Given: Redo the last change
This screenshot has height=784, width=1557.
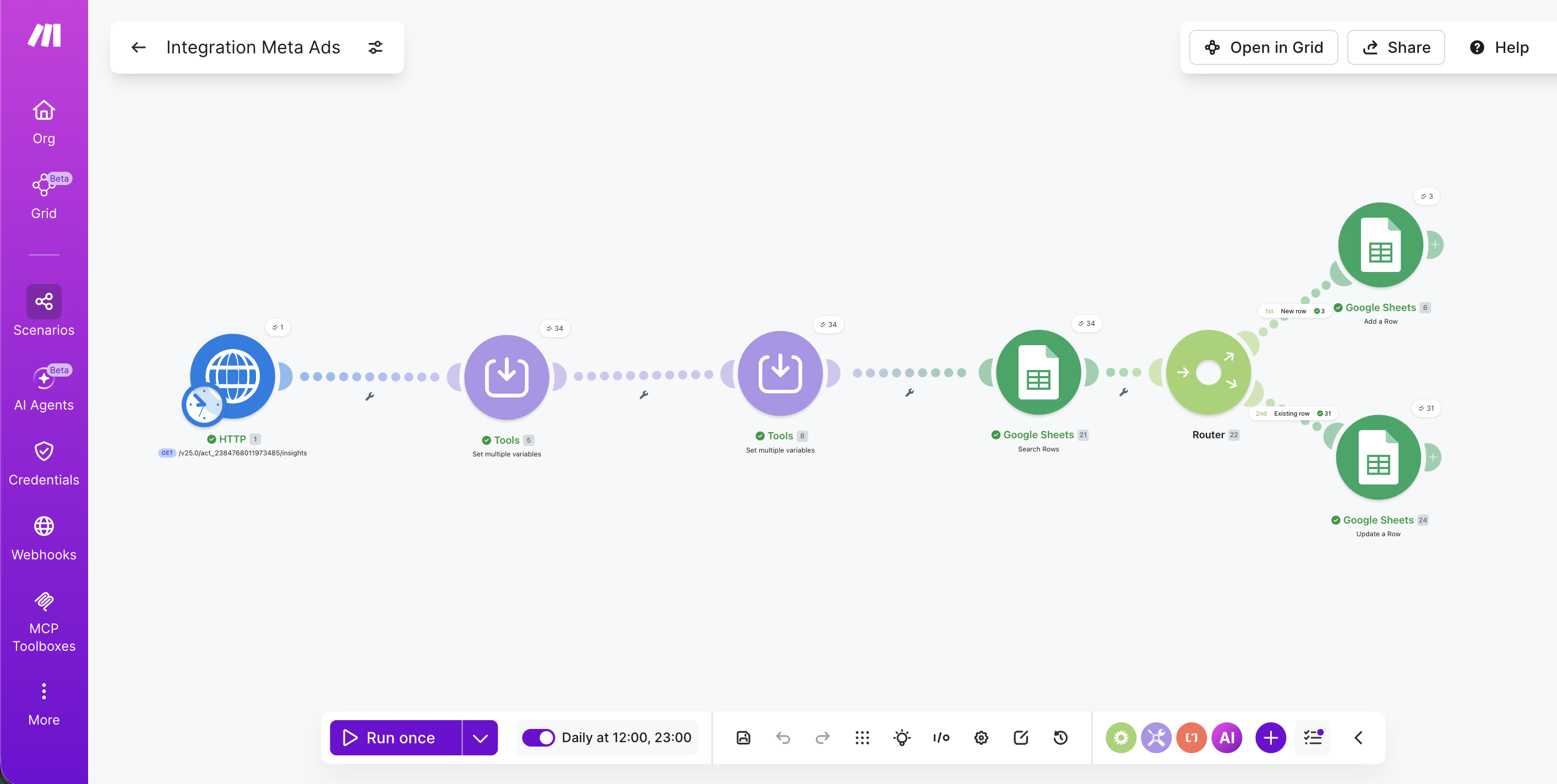Looking at the screenshot, I should 823,737.
